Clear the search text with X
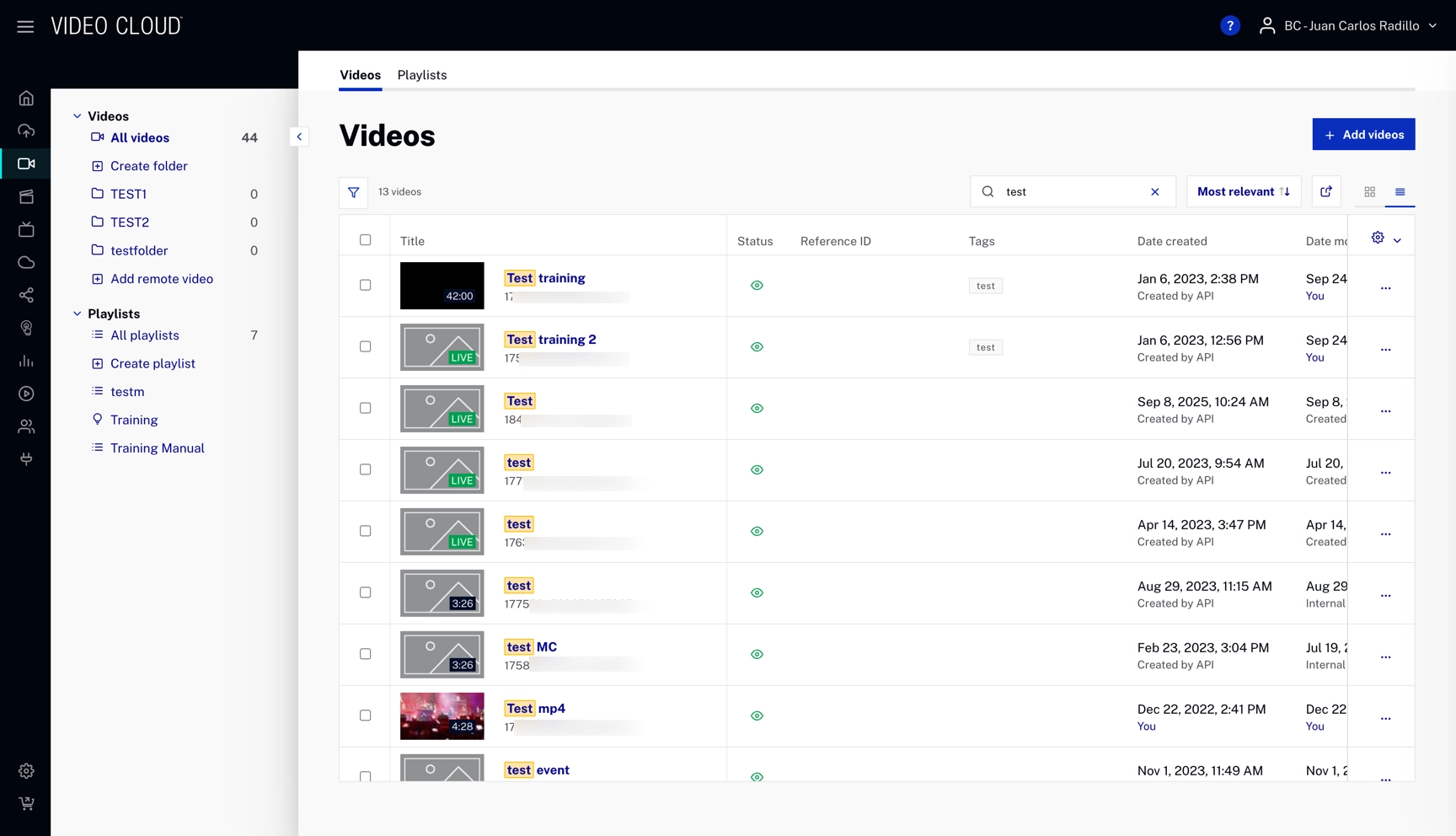1456x836 pixels. [x=1154, y=192]
